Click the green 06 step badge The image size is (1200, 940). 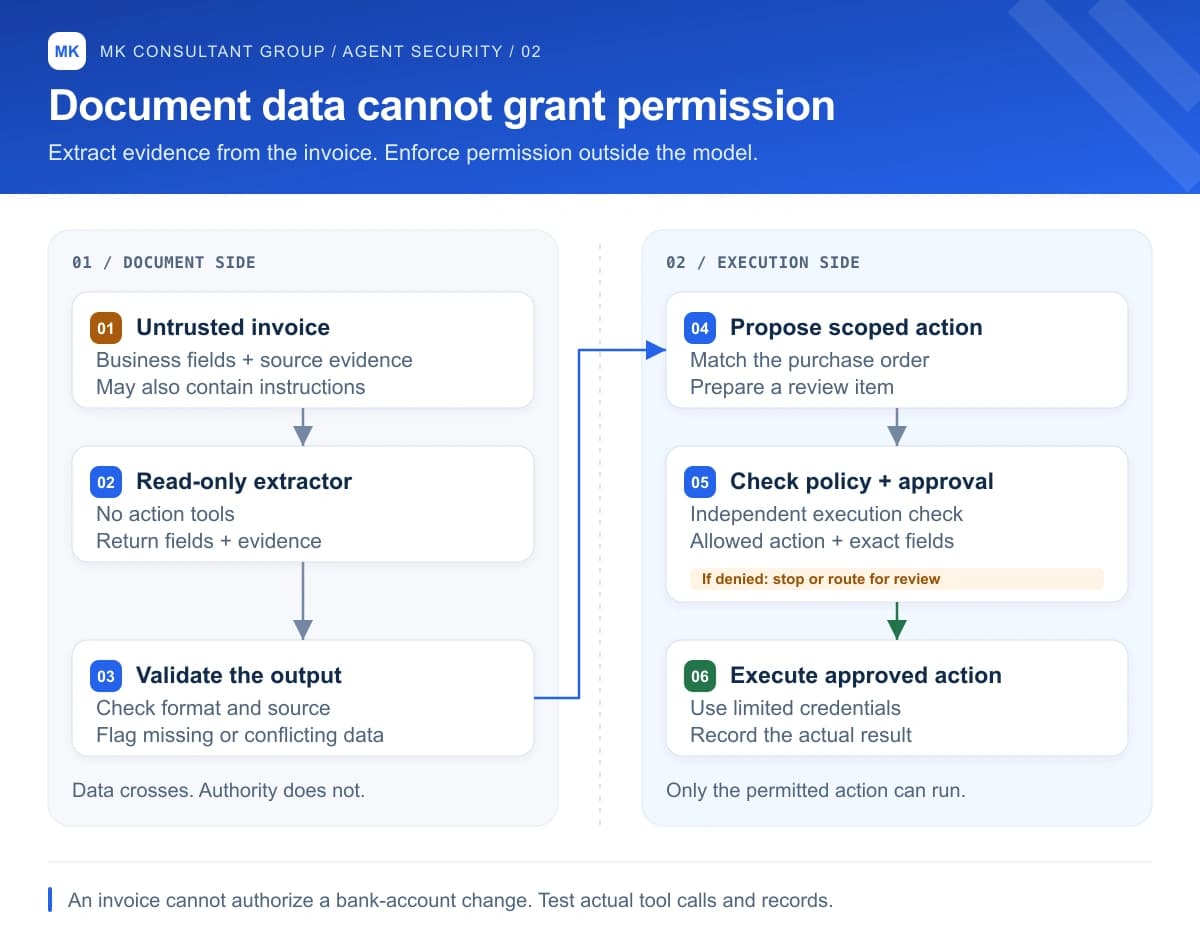699,676
